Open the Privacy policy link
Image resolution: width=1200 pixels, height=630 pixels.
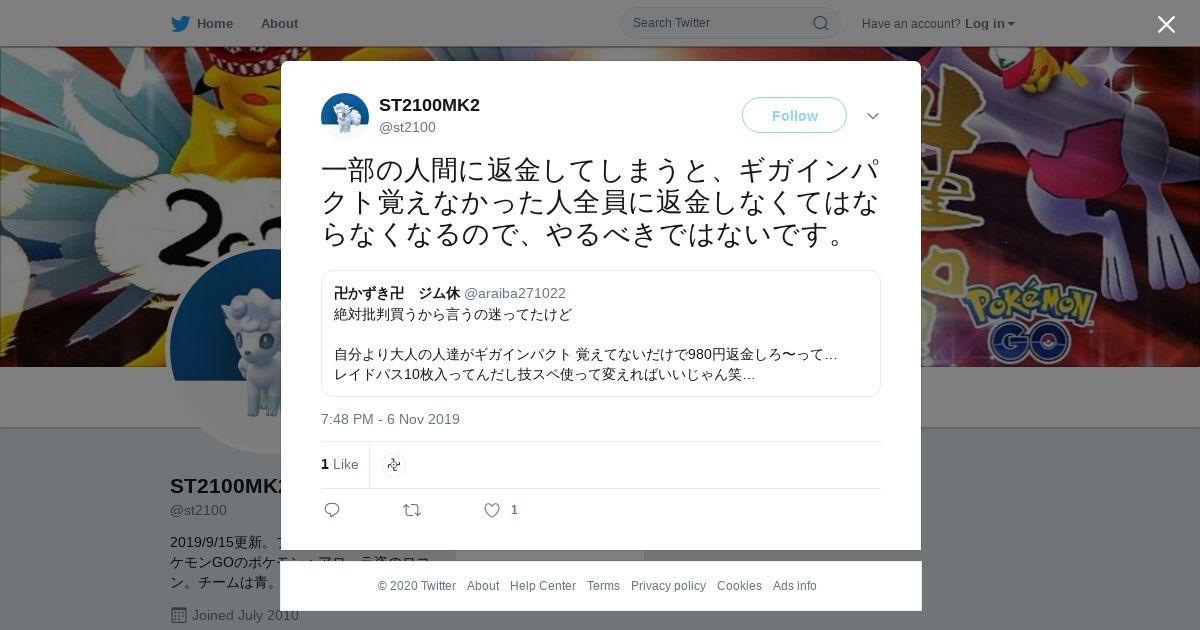[x=668, y=586]
